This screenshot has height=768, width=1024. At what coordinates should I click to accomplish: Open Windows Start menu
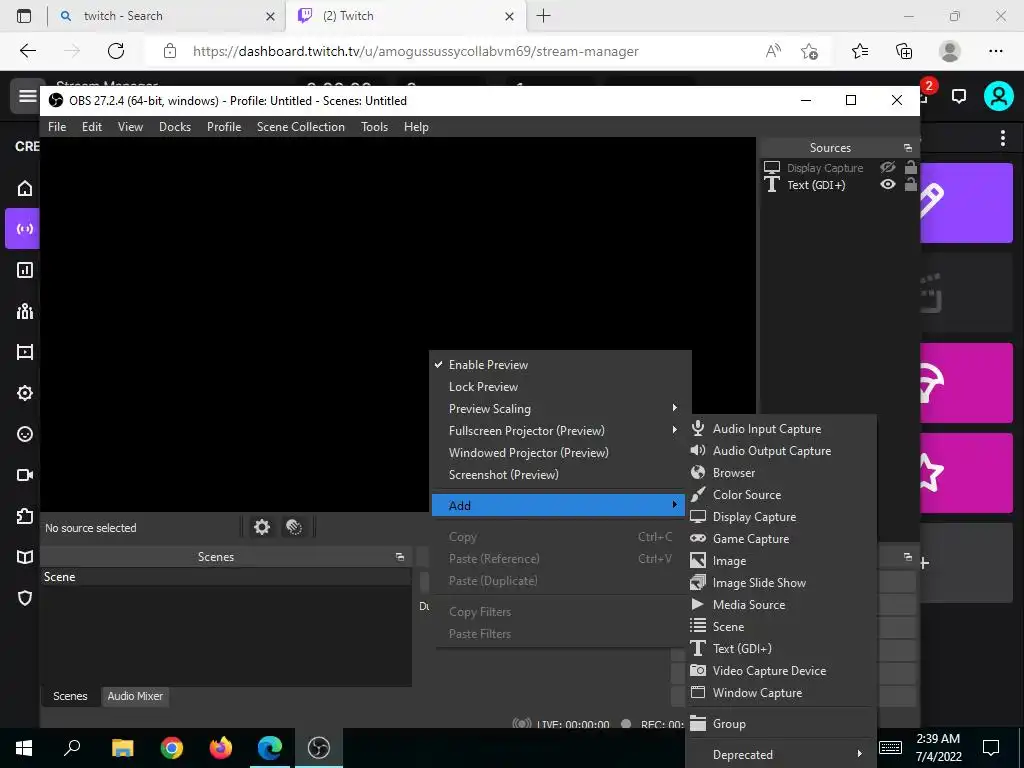coord(24,747)
